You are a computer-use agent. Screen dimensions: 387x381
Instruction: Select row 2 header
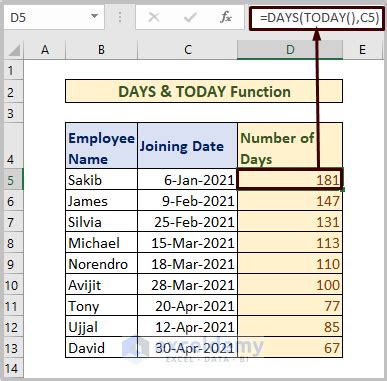click(14, 91)
